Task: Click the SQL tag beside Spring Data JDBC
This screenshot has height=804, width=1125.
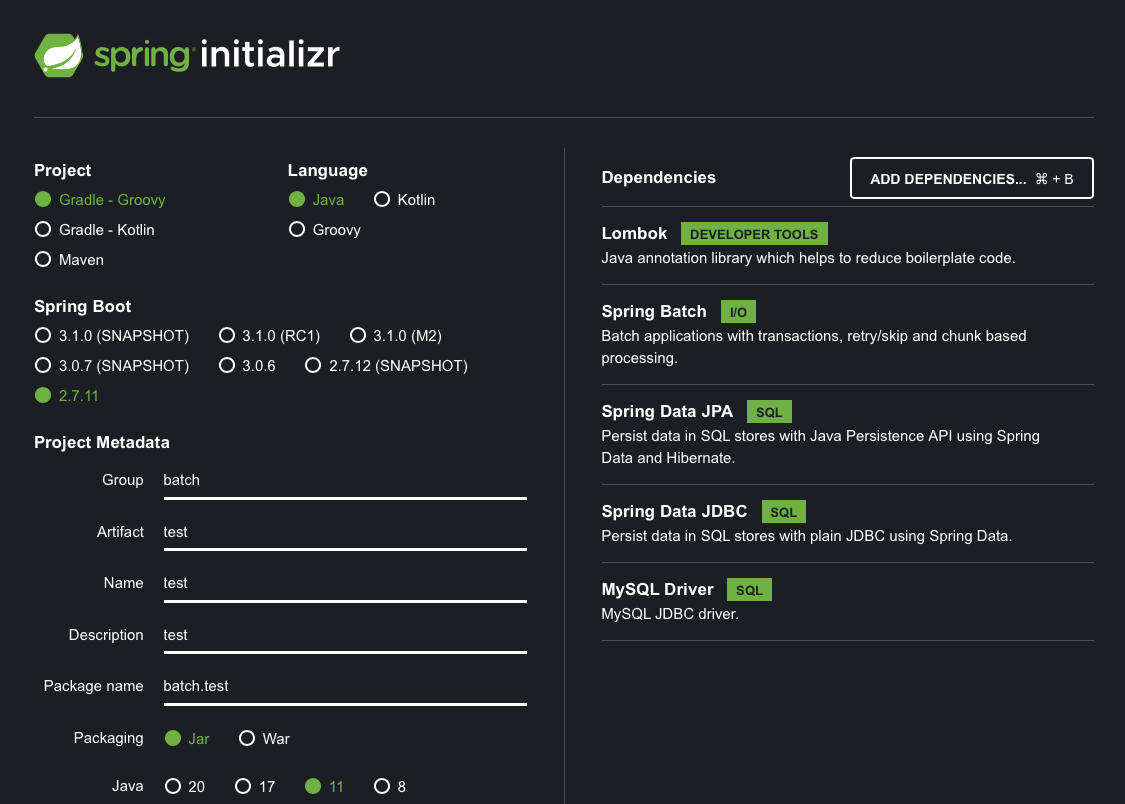Action: pyautogui.click(x=783, y=511)
